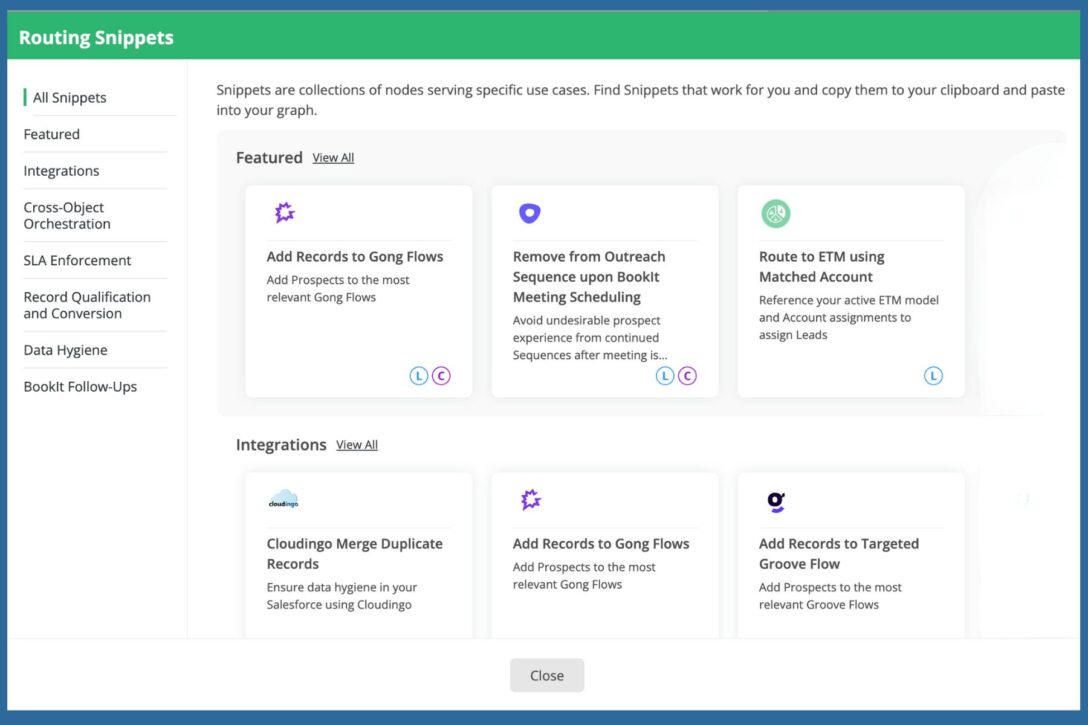Click L badge on Remove from Outreach card
Image resolution: width=1088 pixels, height=725 pixels.
click(665, 375)
